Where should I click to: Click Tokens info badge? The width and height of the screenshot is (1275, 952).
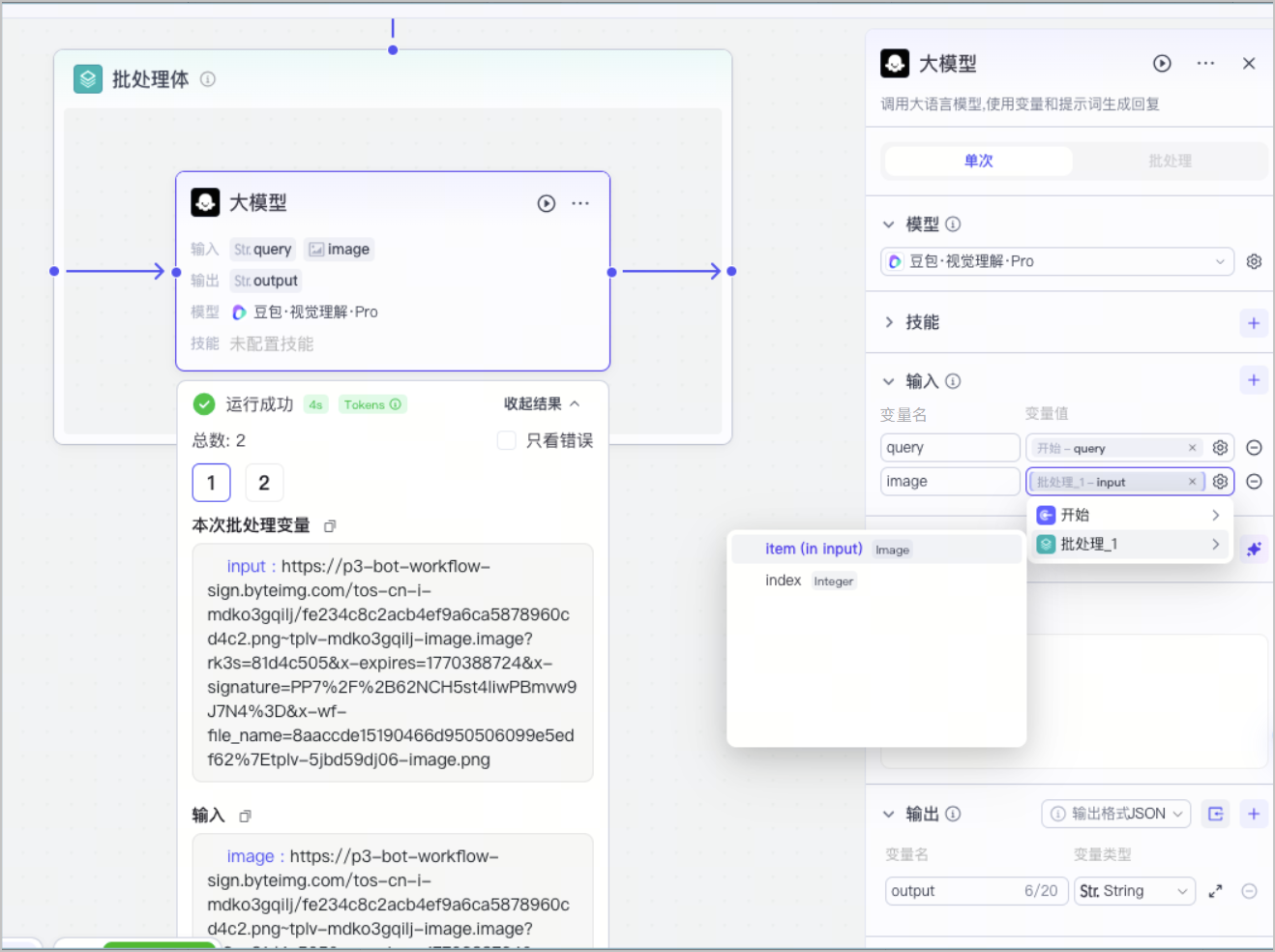[x=372, y=404]
